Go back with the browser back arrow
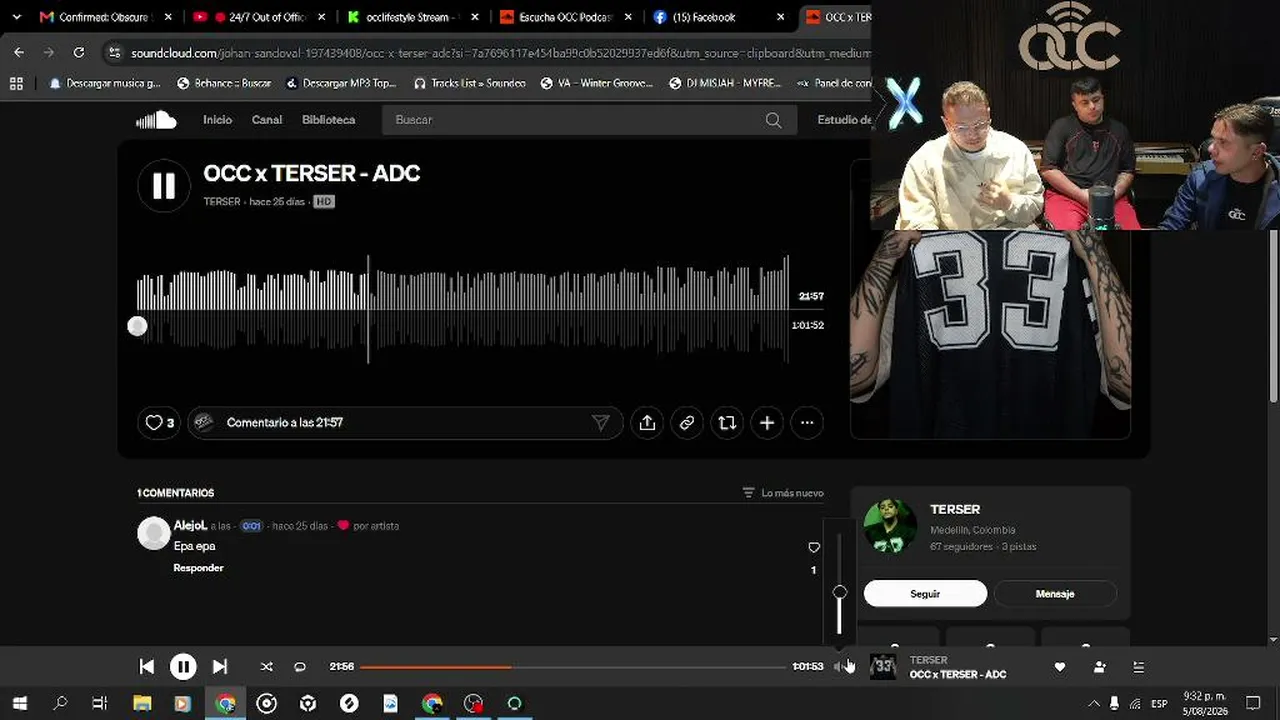Image resolution: width=1280 pixels, height=720 pixels. (x=19, y=53)
